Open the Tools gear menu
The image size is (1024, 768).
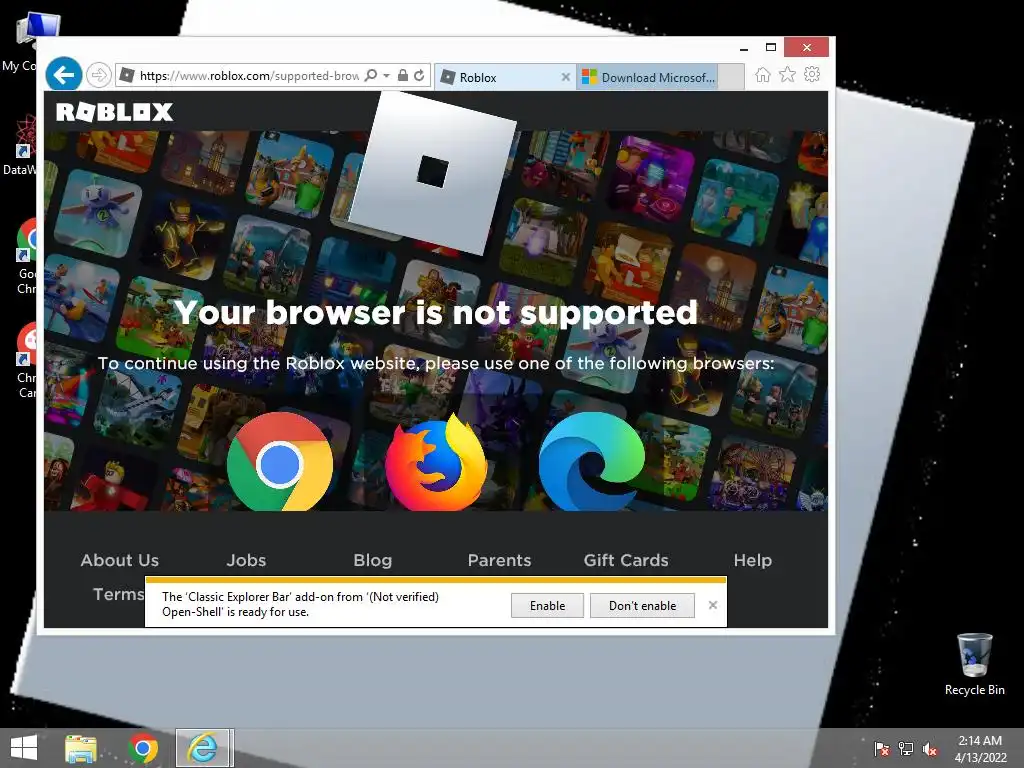(x=812, y=74)
